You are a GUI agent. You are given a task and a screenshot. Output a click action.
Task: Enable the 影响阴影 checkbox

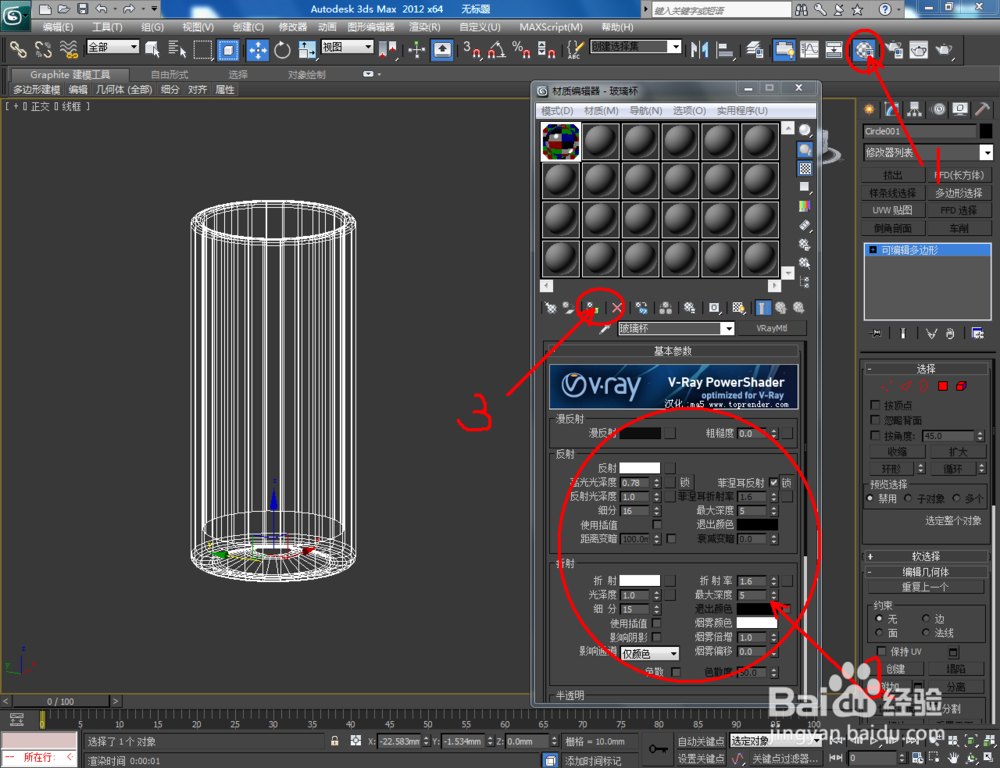click(x=657, y=637)
